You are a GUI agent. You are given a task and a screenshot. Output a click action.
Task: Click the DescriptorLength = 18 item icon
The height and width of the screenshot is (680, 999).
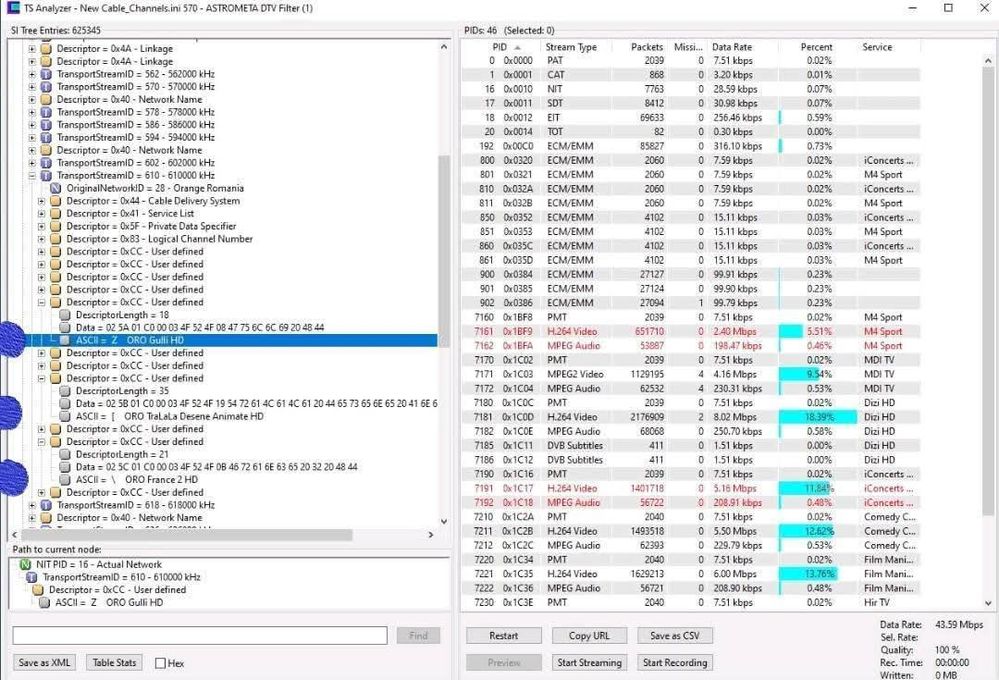click(x=66, y=315)
